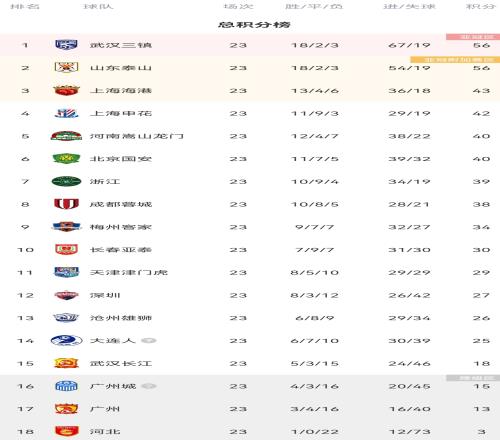
Task: Open the 大连人 blue team logo
Action: 66,340
